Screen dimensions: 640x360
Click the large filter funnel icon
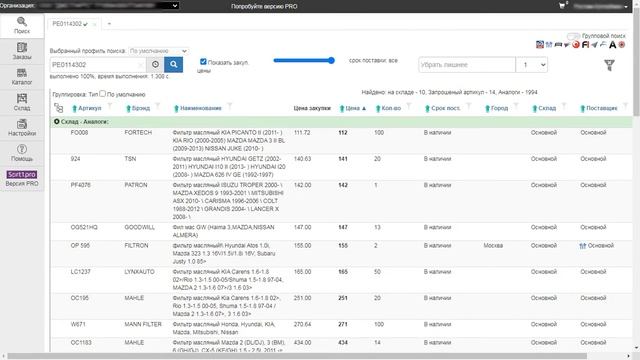[609, 65]
